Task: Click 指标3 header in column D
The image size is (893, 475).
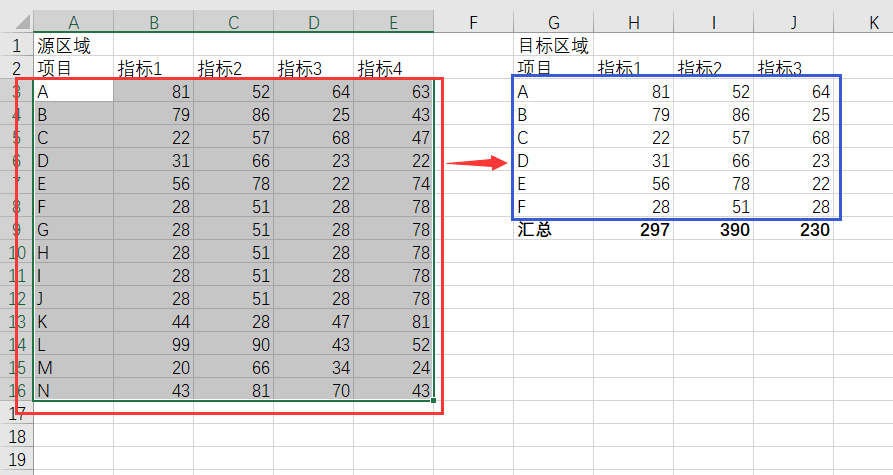Action: [314, 68]
